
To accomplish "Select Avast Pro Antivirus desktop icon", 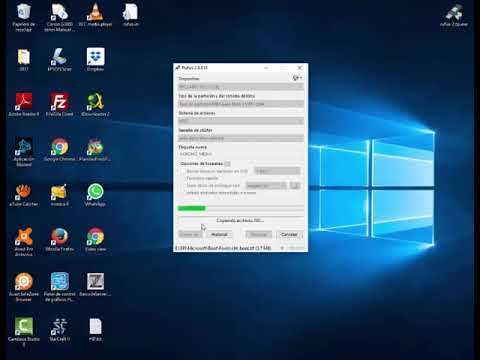I will click(x=24, y=241).
